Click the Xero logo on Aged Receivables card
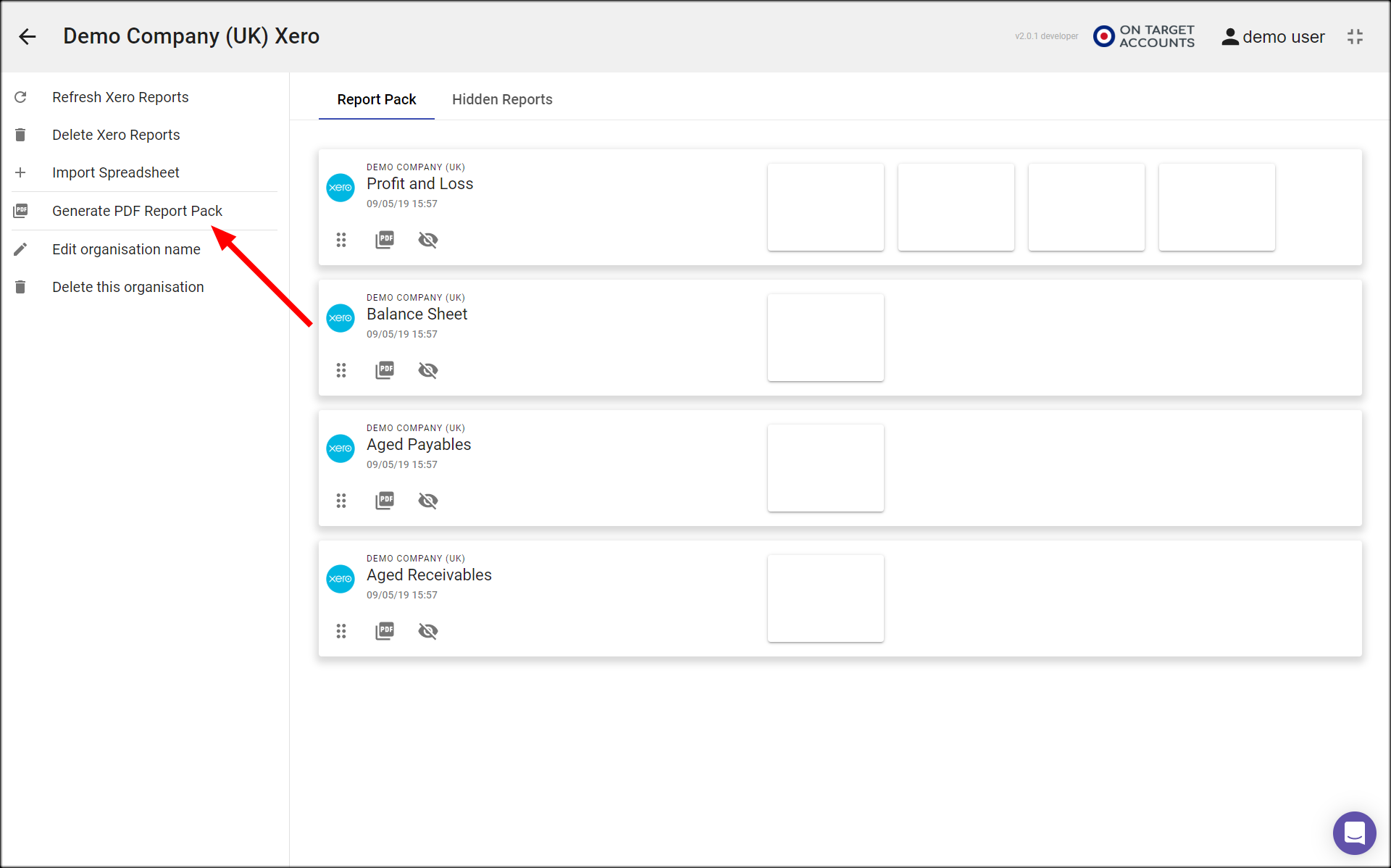This screenshot has height=868, width=1391. 341,579
